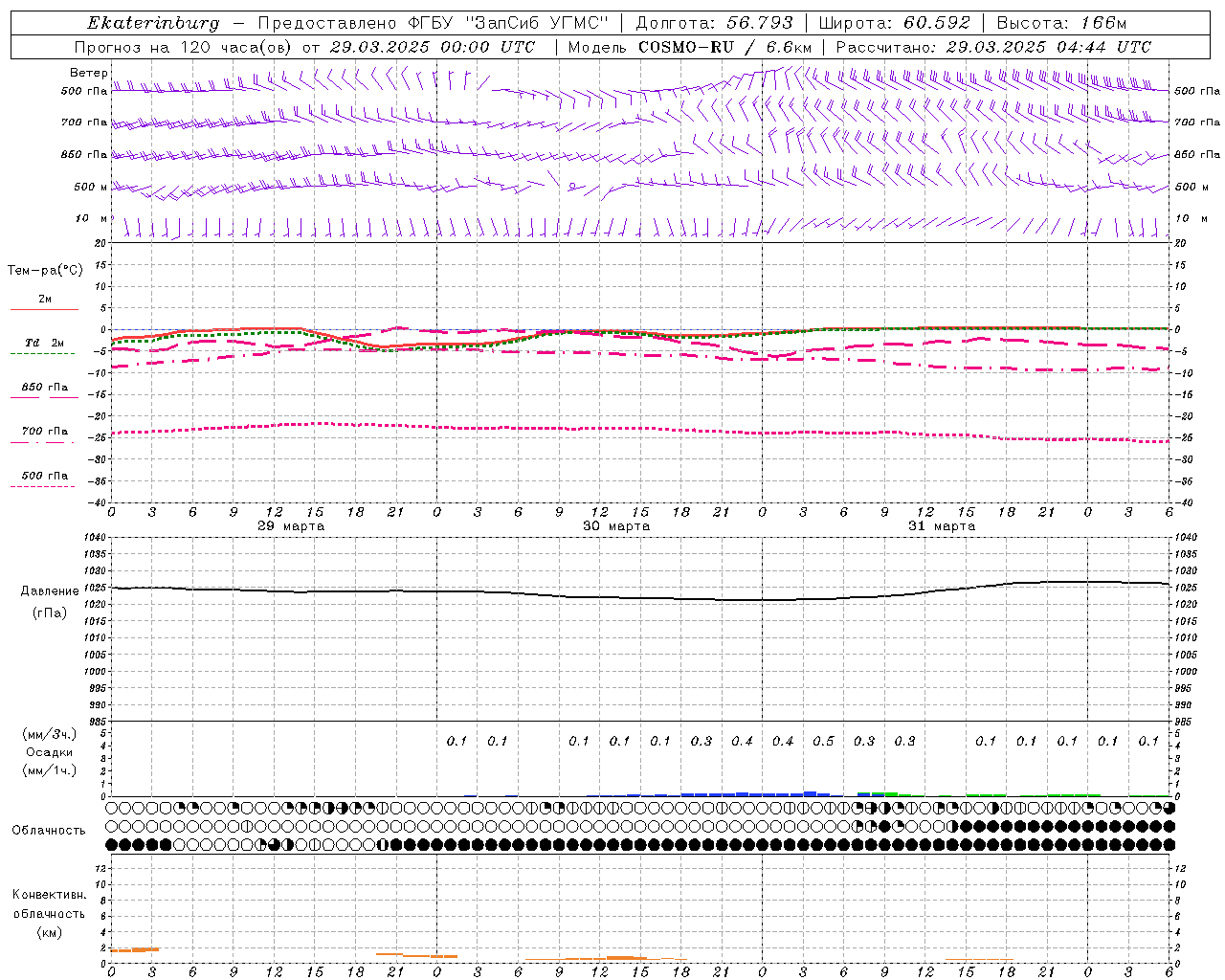
Task: Select the provider text ФГБУ "ЗапСиб УГМС"
Action: click(x=508, y=23)
